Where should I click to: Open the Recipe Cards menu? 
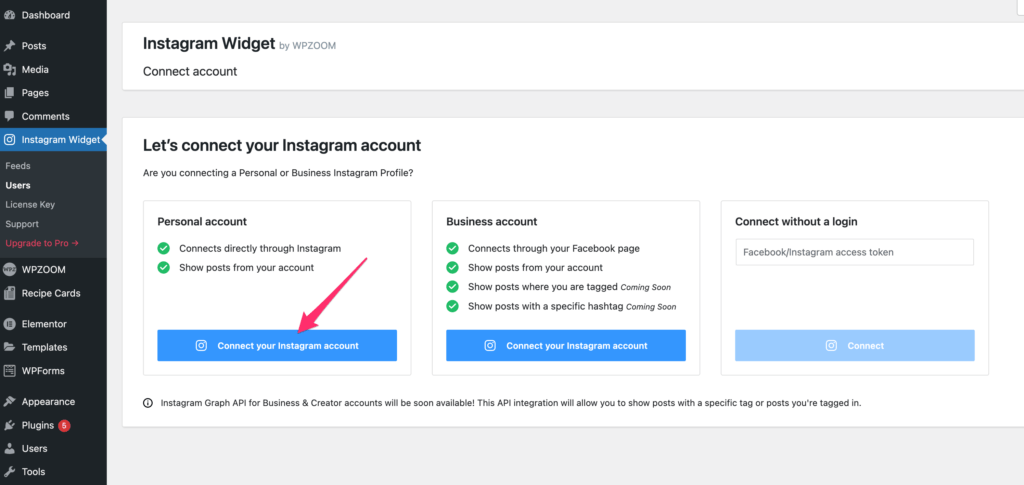(x=51, y=293)
